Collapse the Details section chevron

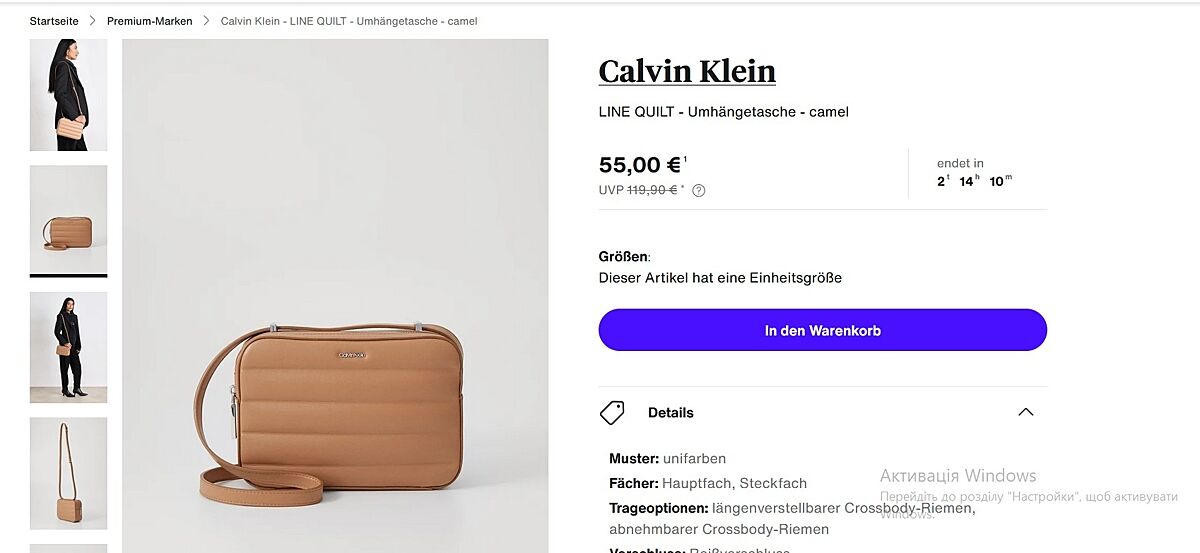tap(1025, 412)
